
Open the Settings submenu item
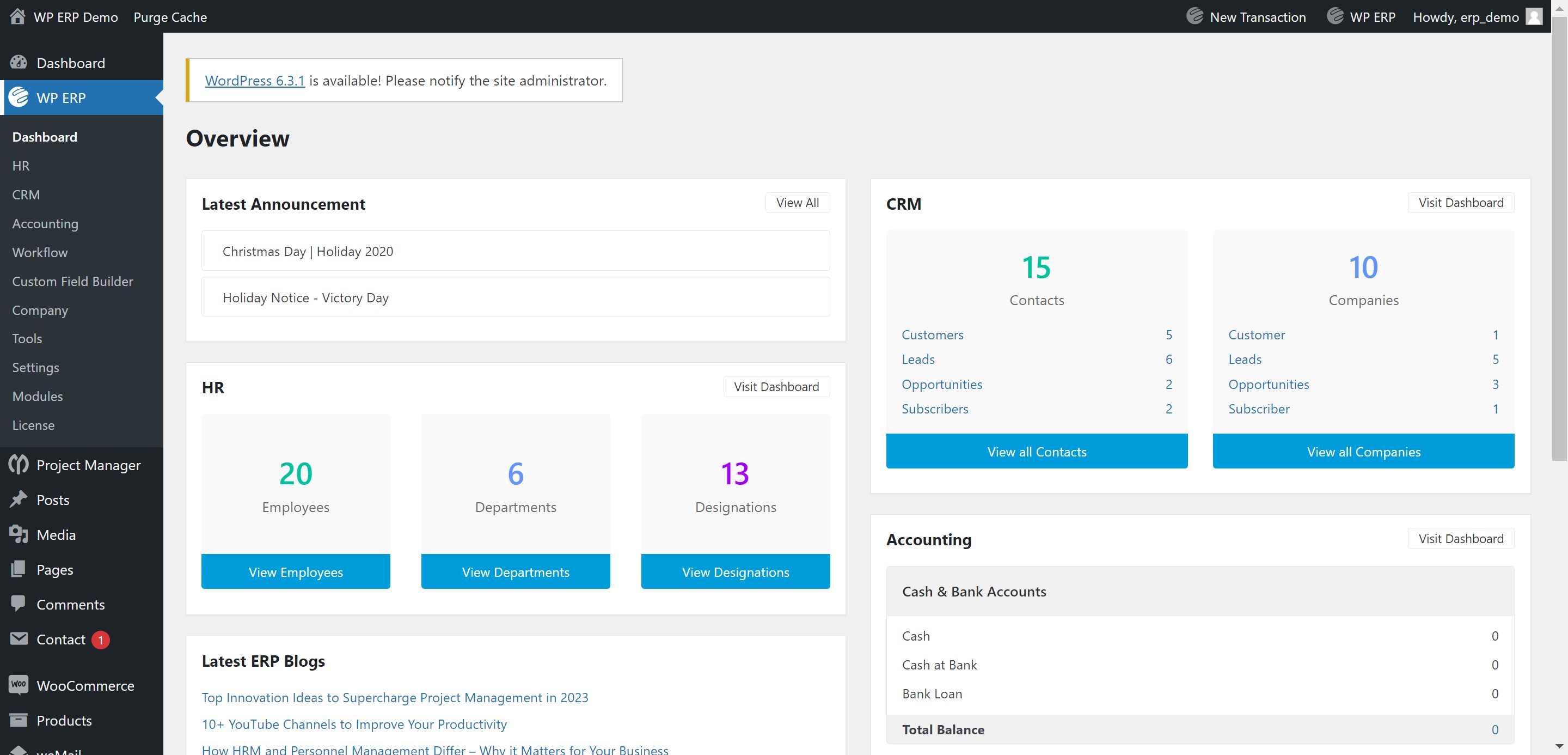click(35, 367)
